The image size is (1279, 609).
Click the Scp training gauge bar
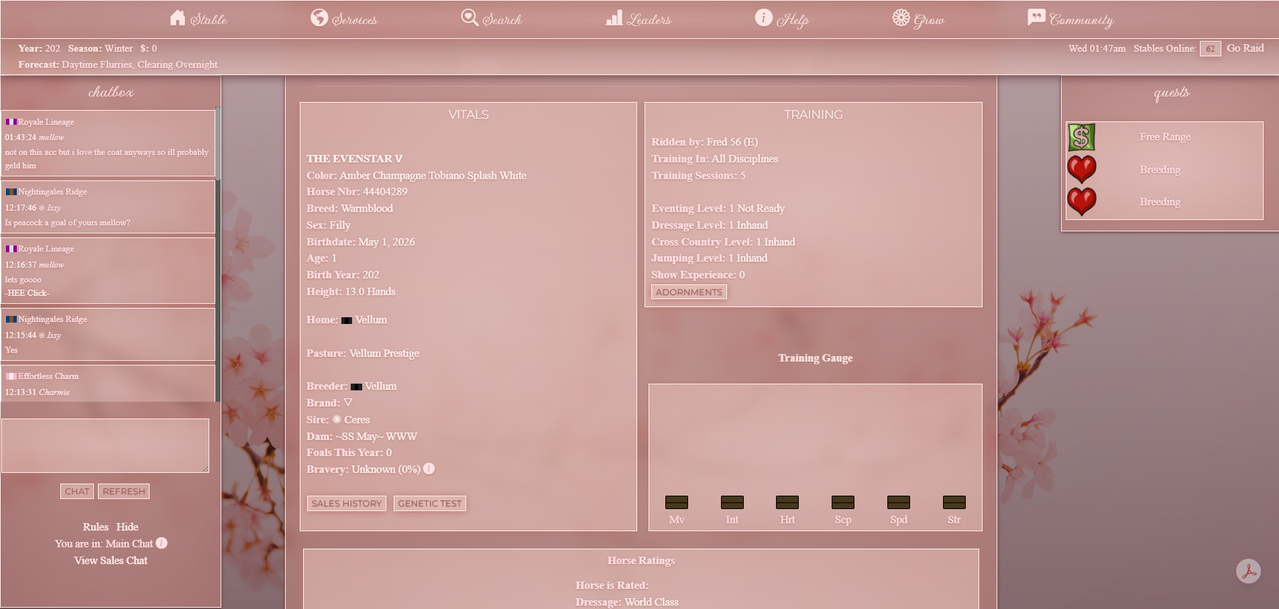(x=843, y=502)
